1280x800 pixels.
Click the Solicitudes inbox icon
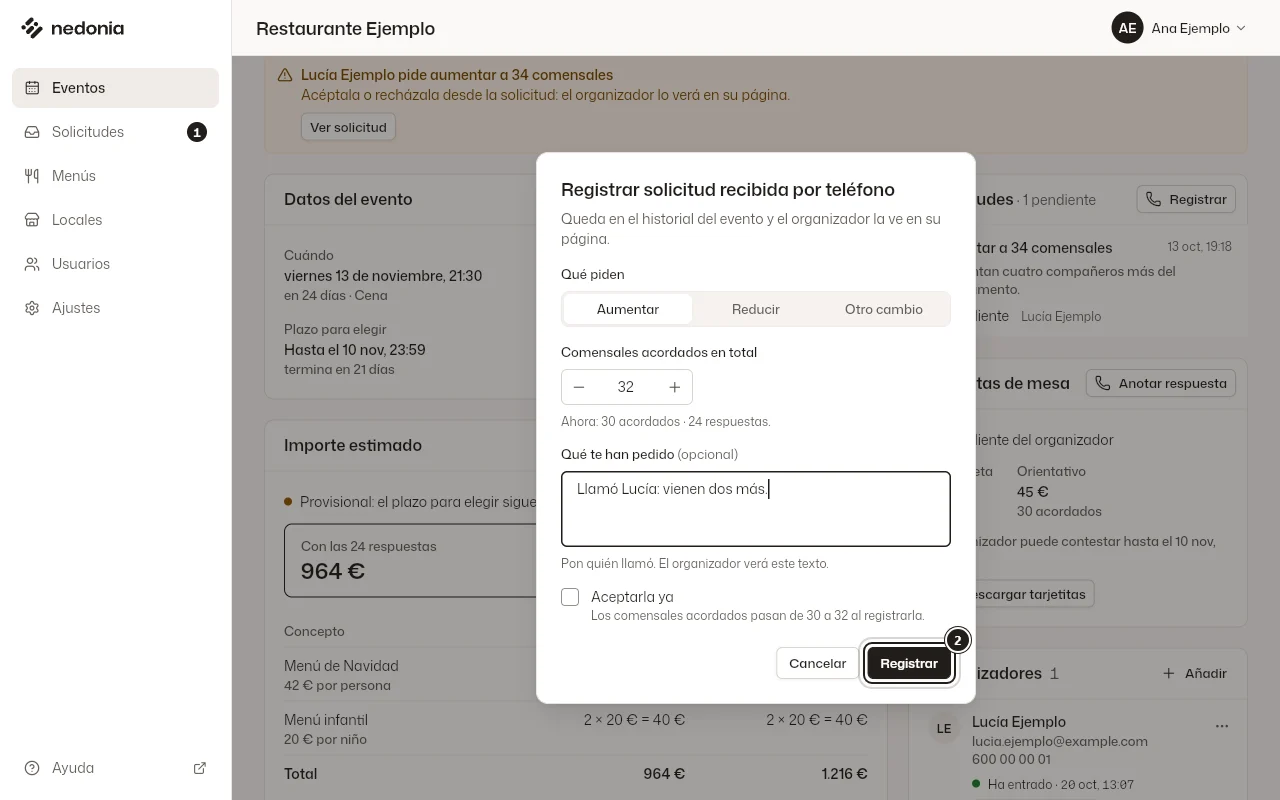(x=32, y=132)
